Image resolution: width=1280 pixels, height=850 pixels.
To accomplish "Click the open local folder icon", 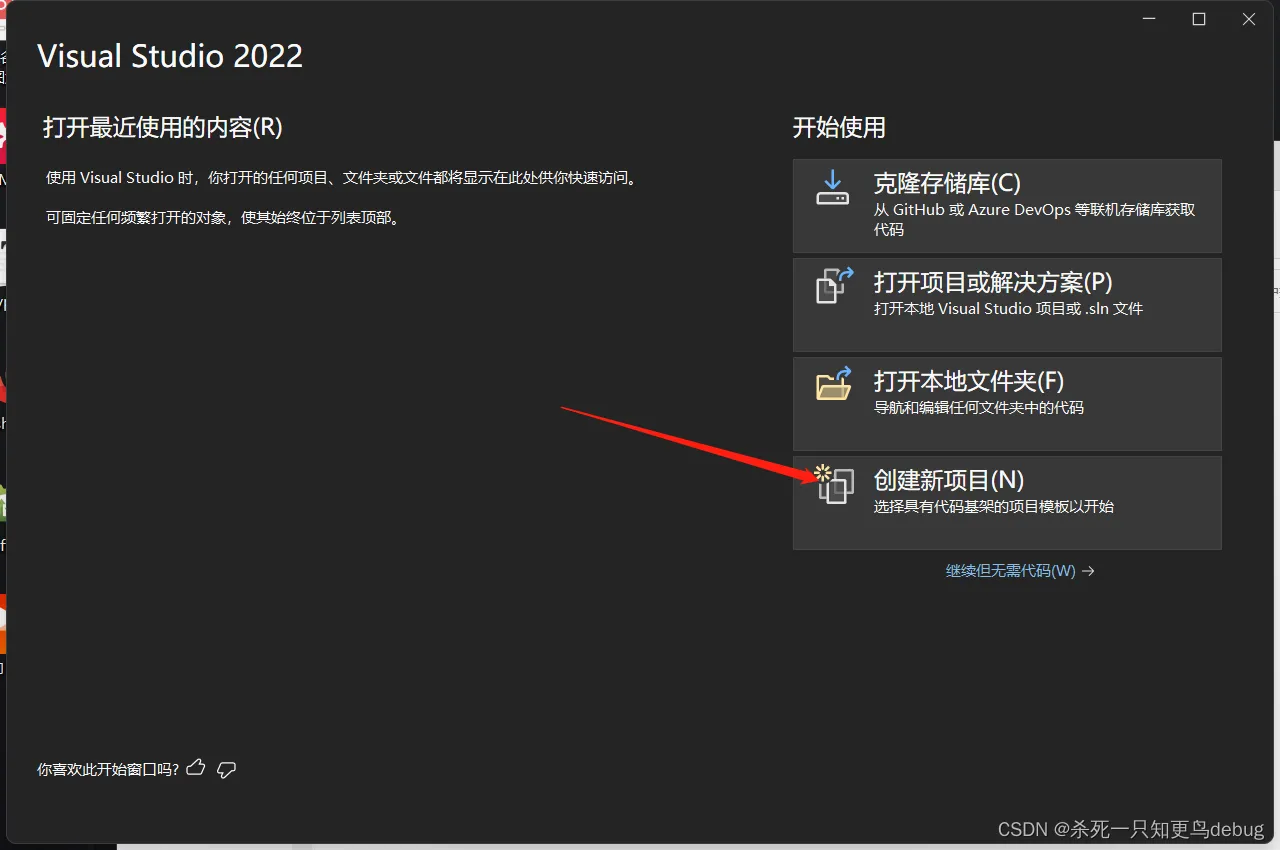I will tap(834, 383).
